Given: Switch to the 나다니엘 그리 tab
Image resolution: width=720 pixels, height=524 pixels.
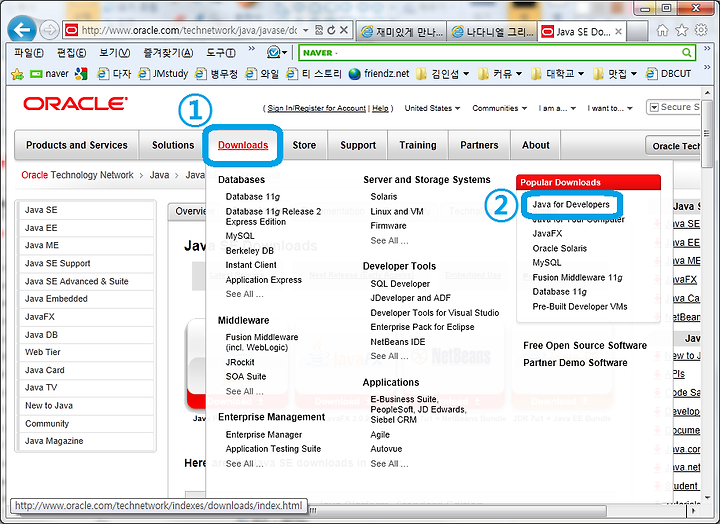Looking at the screenshot, I should (x=492, y=32).
